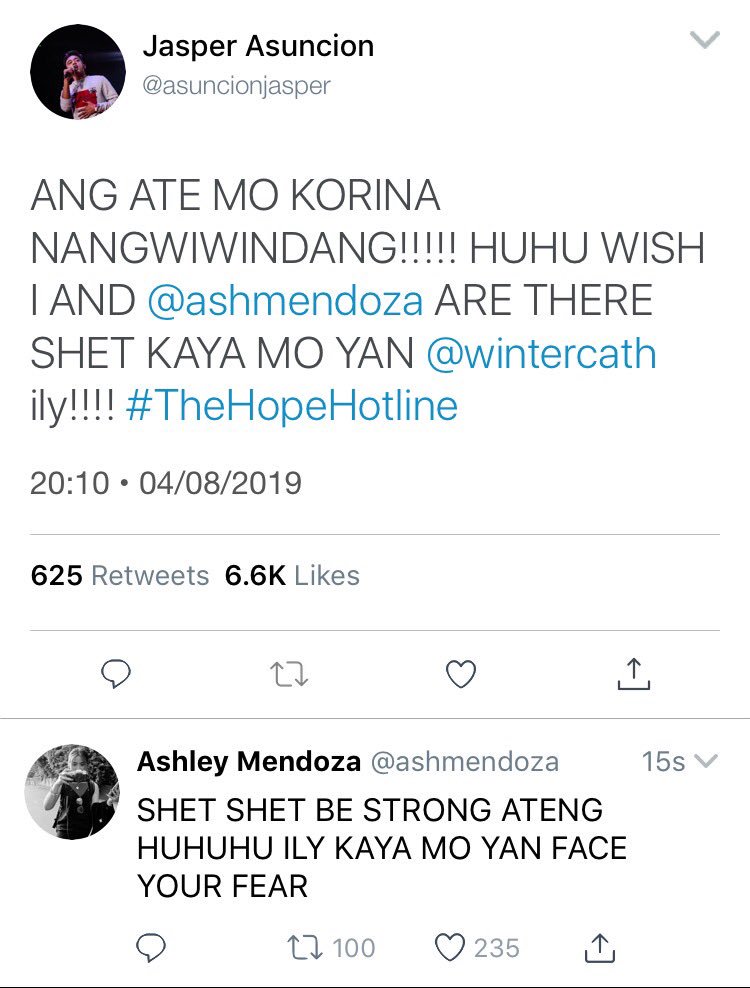Open Jasper Asuncion's profile picture
Screen dimensions: 750x988
[78, 72]
